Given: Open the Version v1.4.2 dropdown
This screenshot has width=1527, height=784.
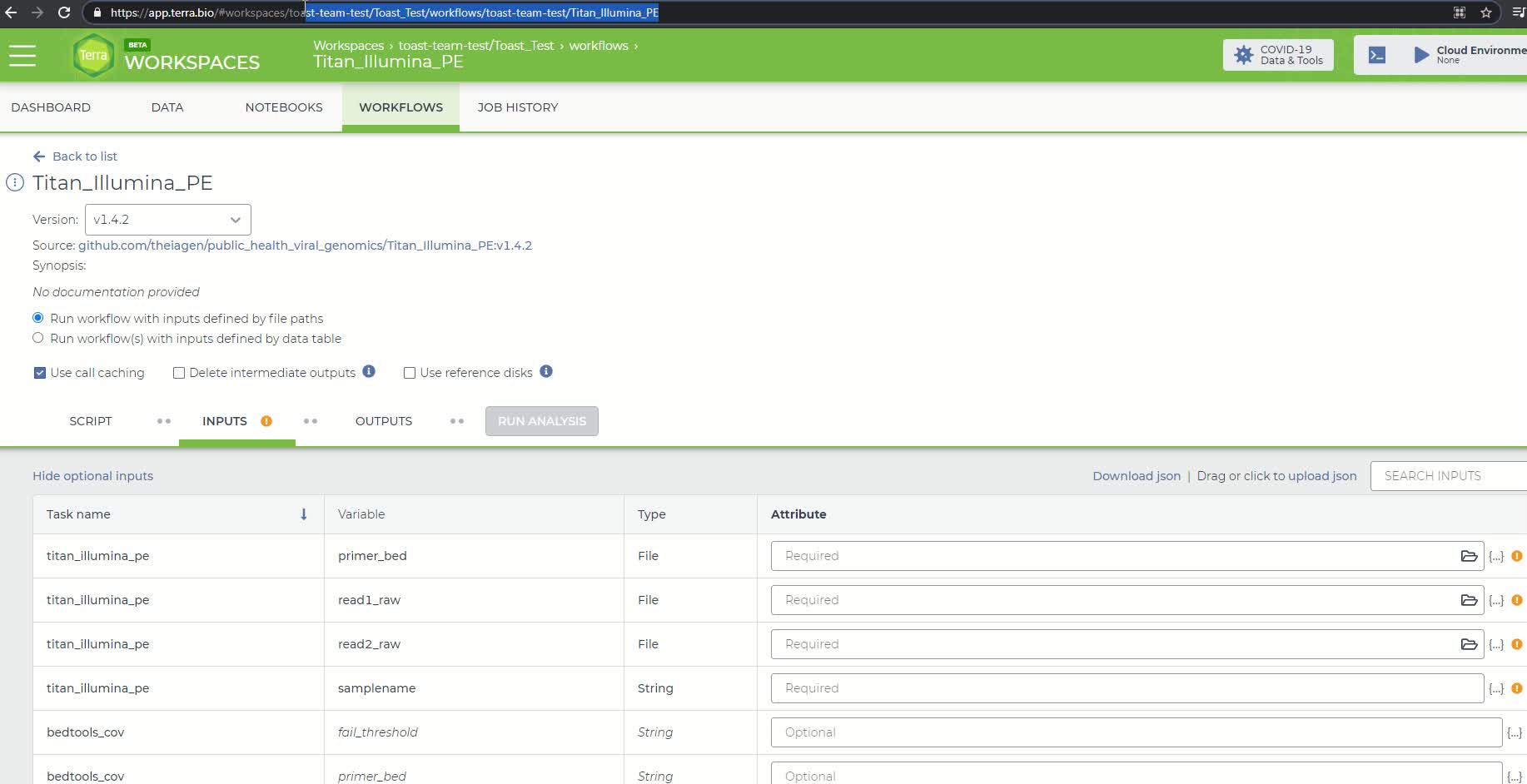Looking at the screenshot, I should [167, 220].
